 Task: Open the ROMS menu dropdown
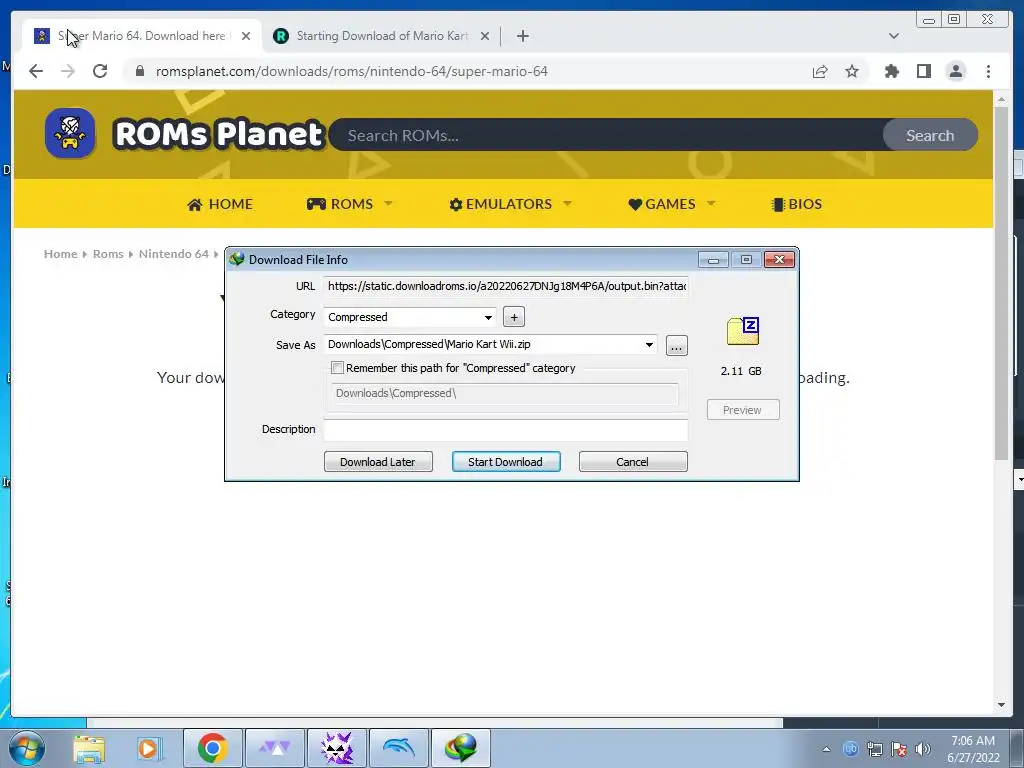point(350,204)
